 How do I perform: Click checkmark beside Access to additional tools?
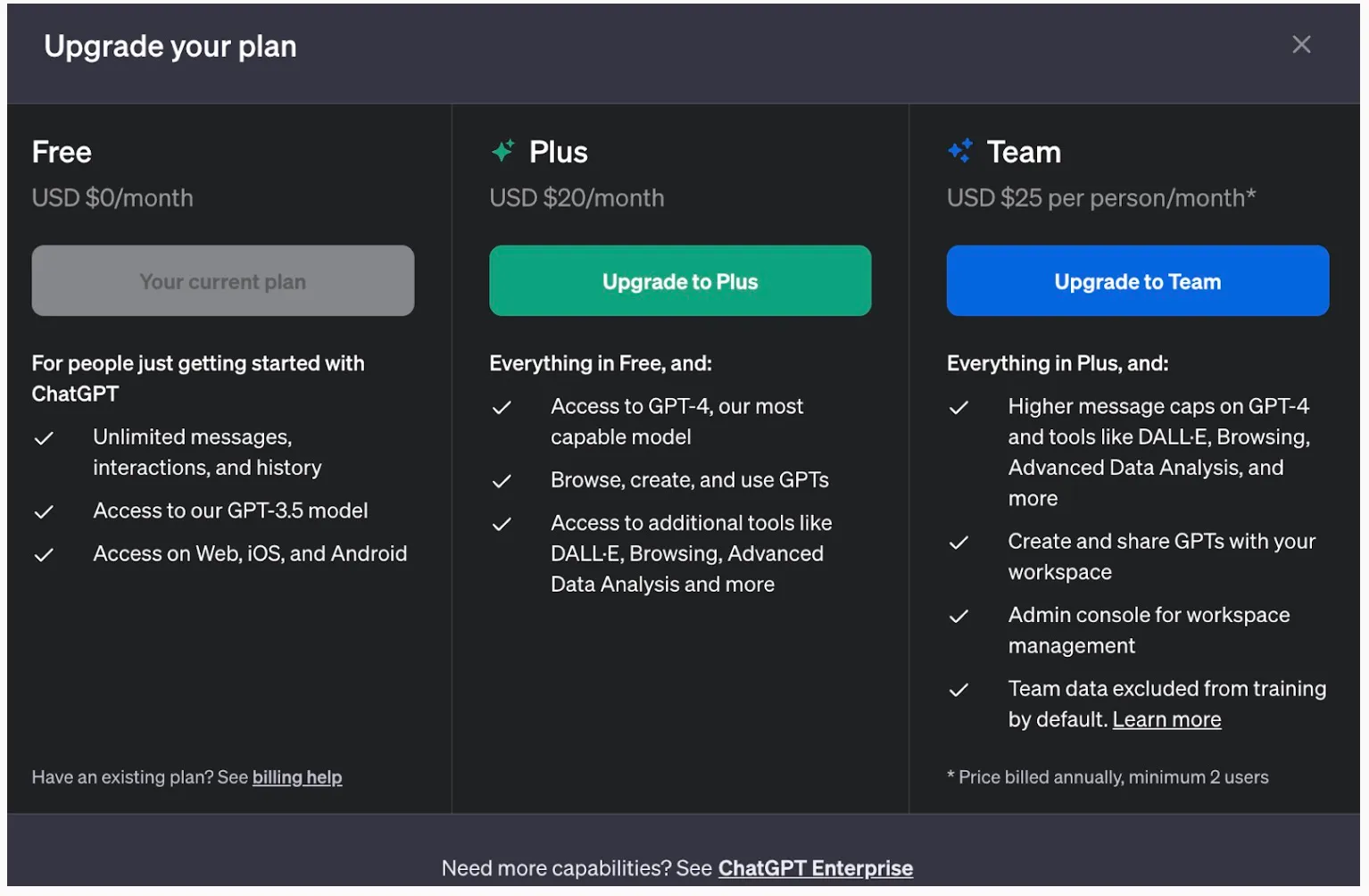[502, 525]
